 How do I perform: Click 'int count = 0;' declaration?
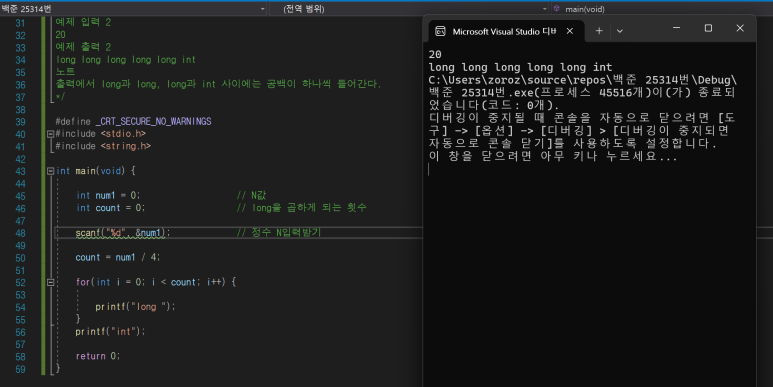(x=110, y=208)
